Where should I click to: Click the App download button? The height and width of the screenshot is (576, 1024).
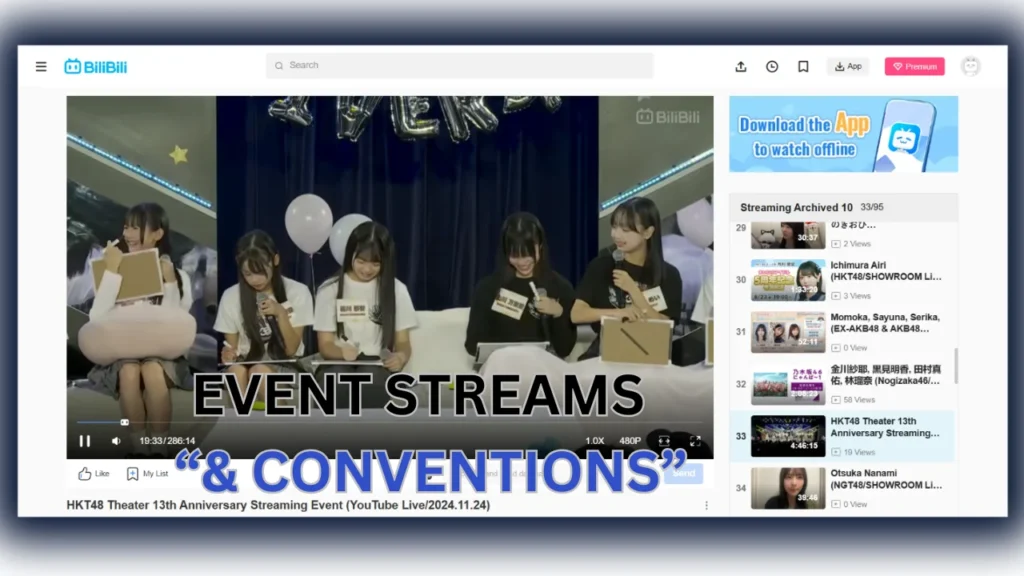(x=847, y=67)
